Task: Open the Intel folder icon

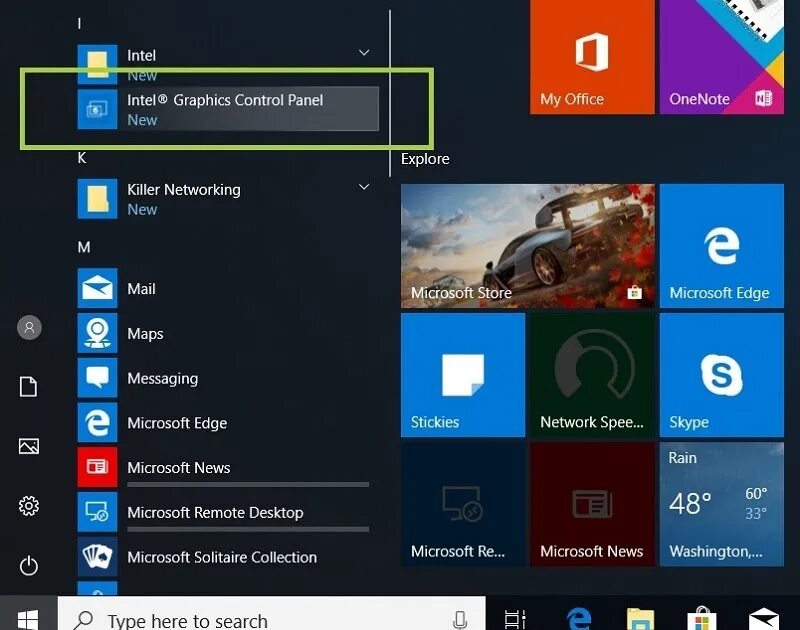Action: (x=97, y=64)
